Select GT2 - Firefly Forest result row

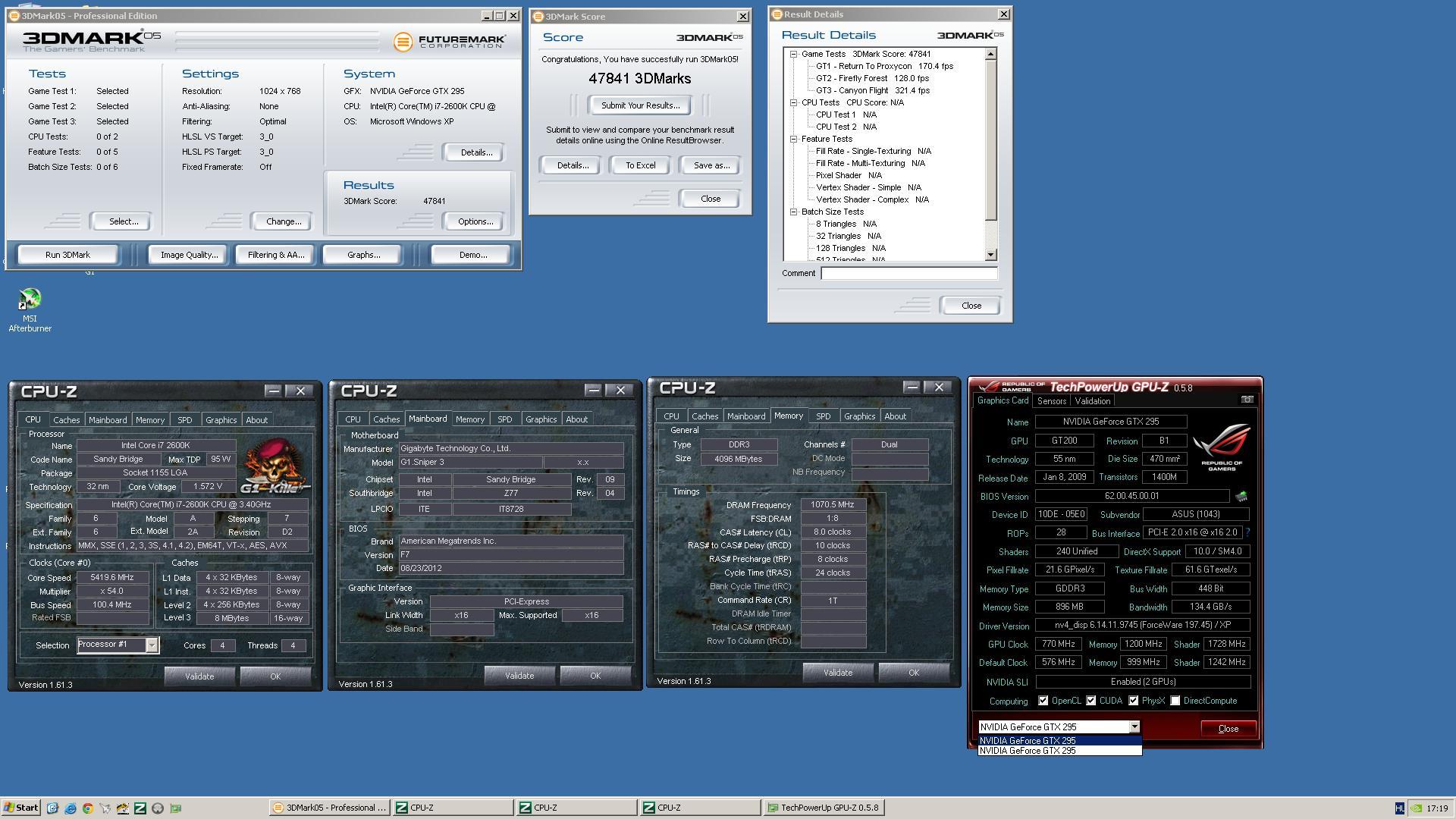[x=872, y=78]
